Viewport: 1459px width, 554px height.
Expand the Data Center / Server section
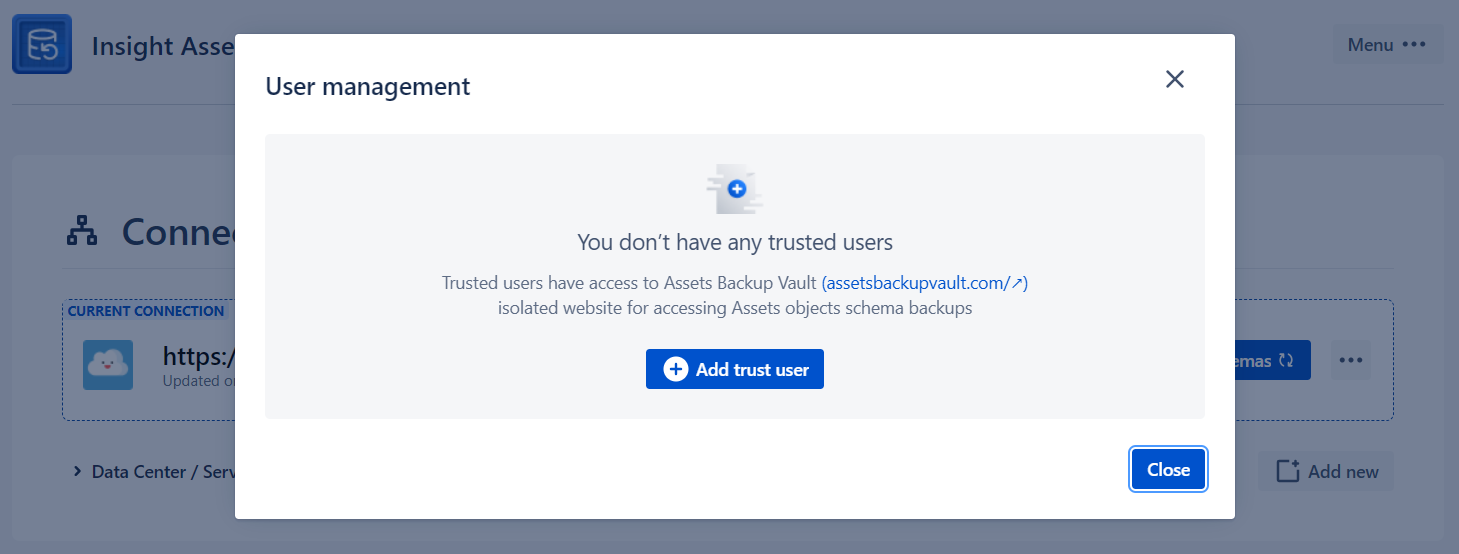tap(153, 471)
